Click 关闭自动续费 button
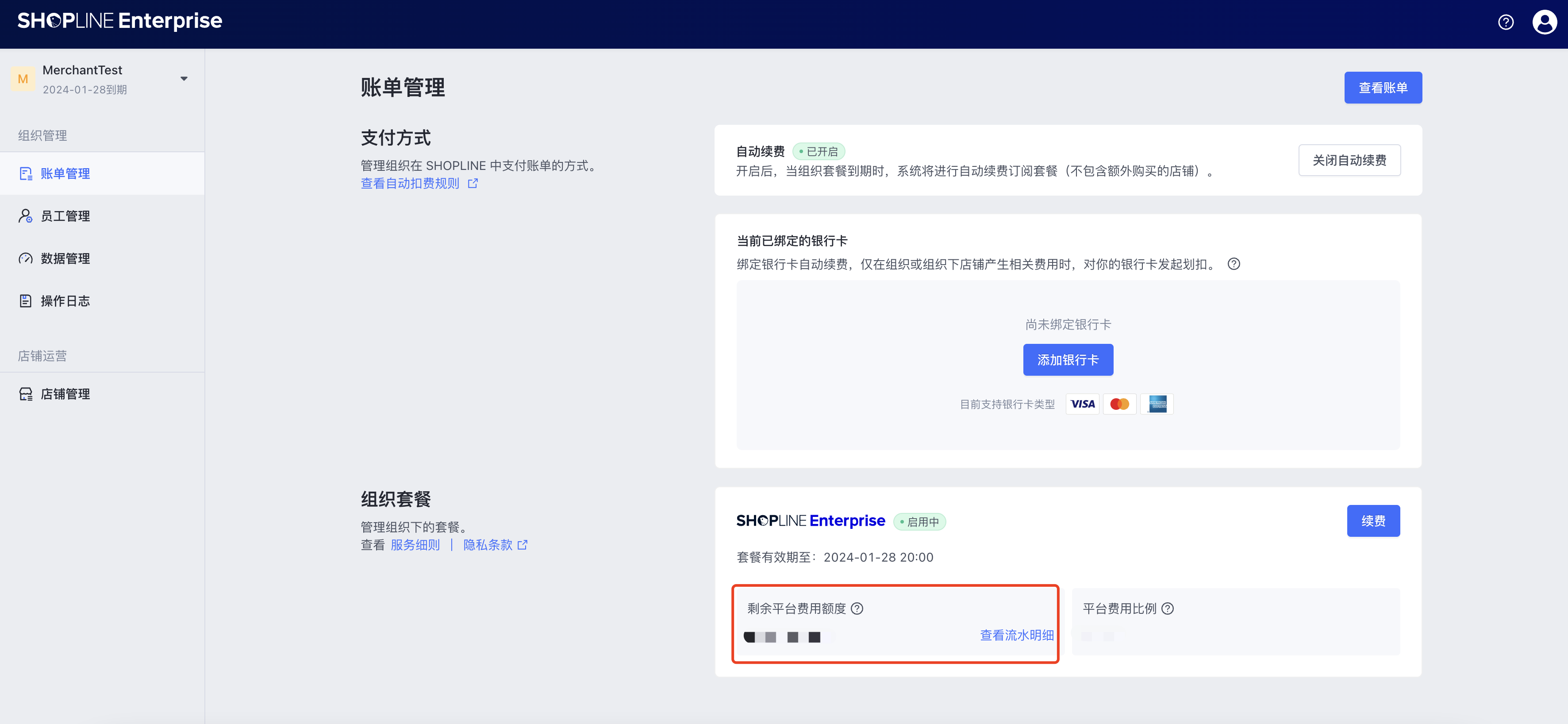 tap(1349, 160)
